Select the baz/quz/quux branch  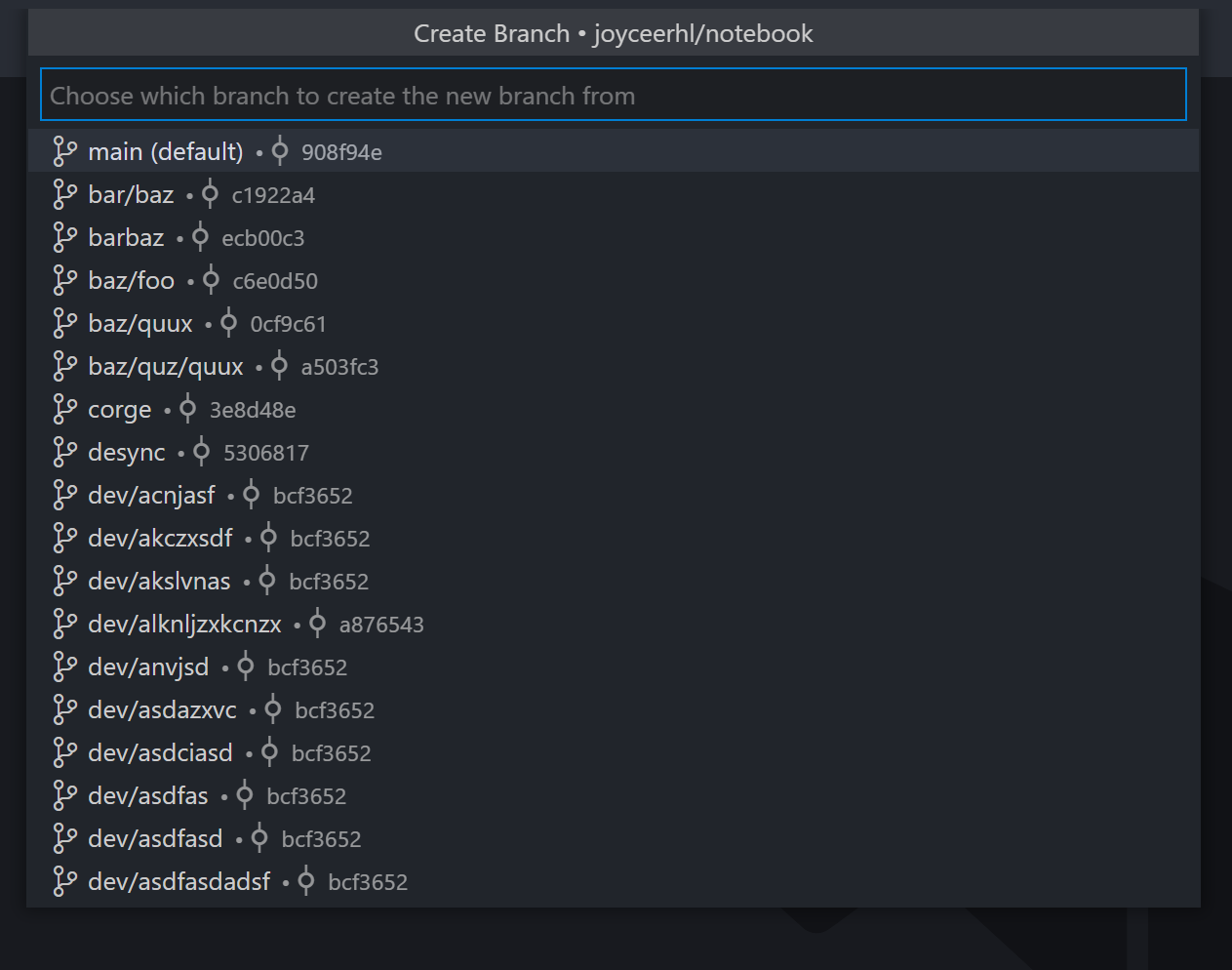coord(166,366)
